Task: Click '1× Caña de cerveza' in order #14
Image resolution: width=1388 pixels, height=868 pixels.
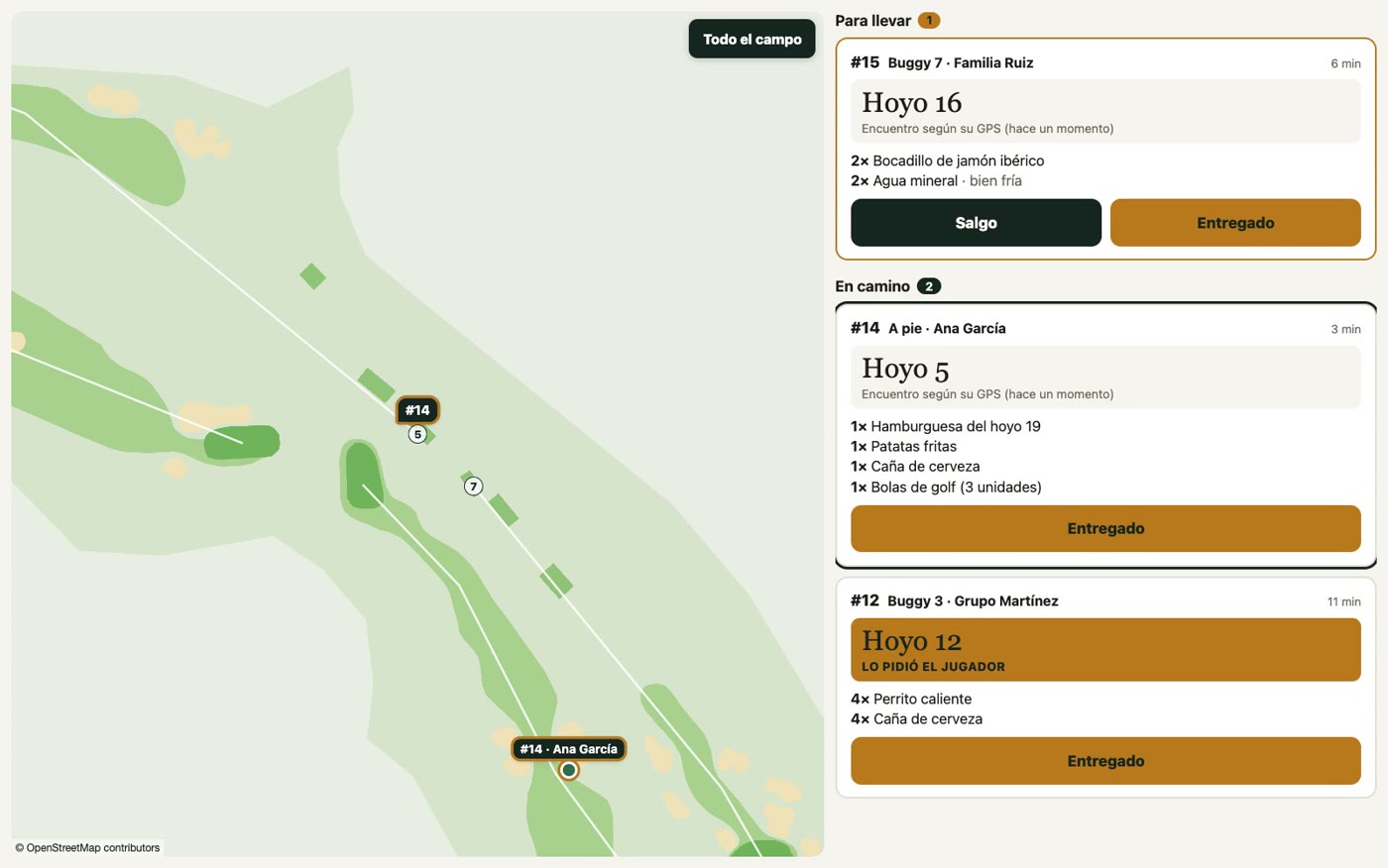Action: coord(915,467)
